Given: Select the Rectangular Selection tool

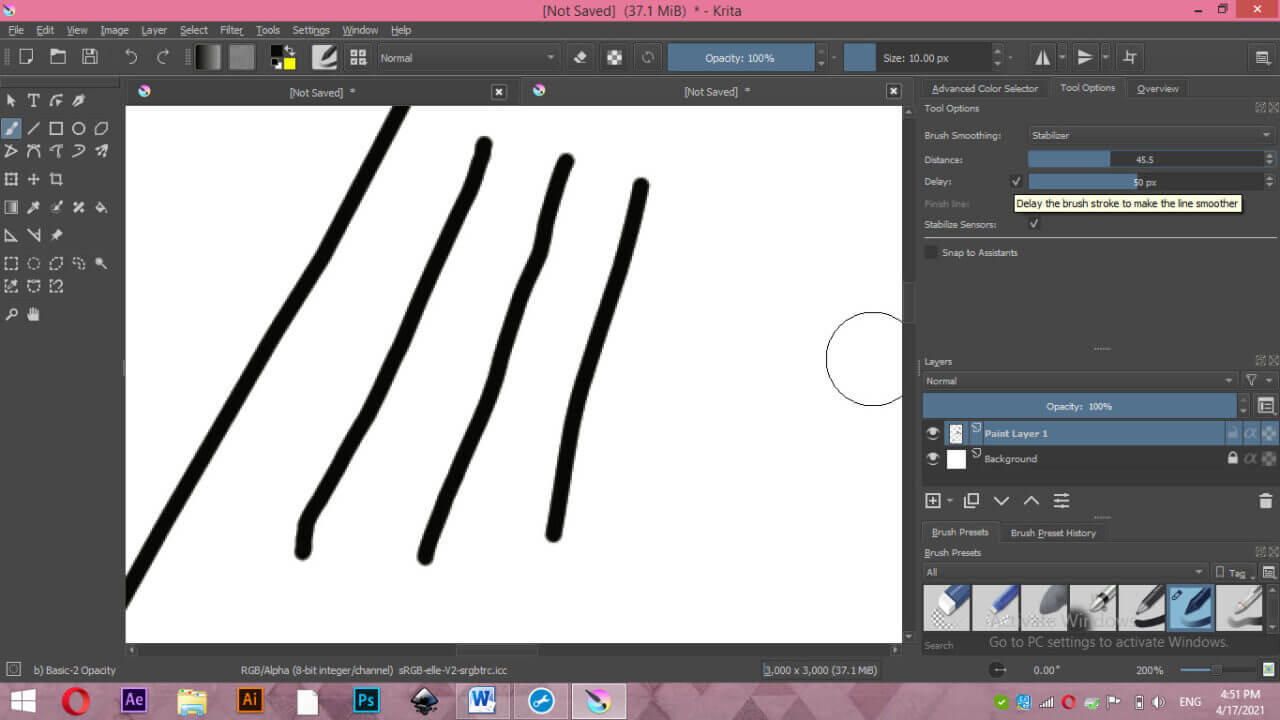Looking at the screenshot, I should click(11, 263).
